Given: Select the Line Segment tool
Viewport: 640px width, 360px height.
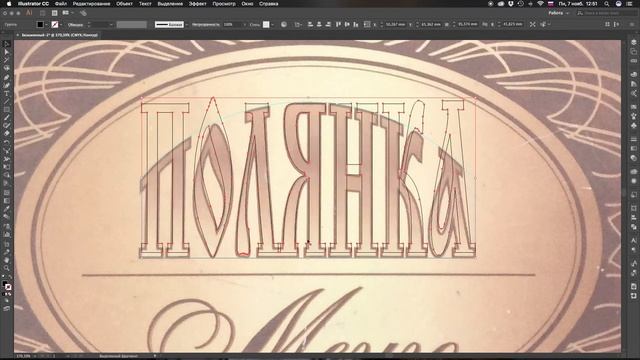Looking at the screenshot, I should pyautogui.click(x=7, y=102).
